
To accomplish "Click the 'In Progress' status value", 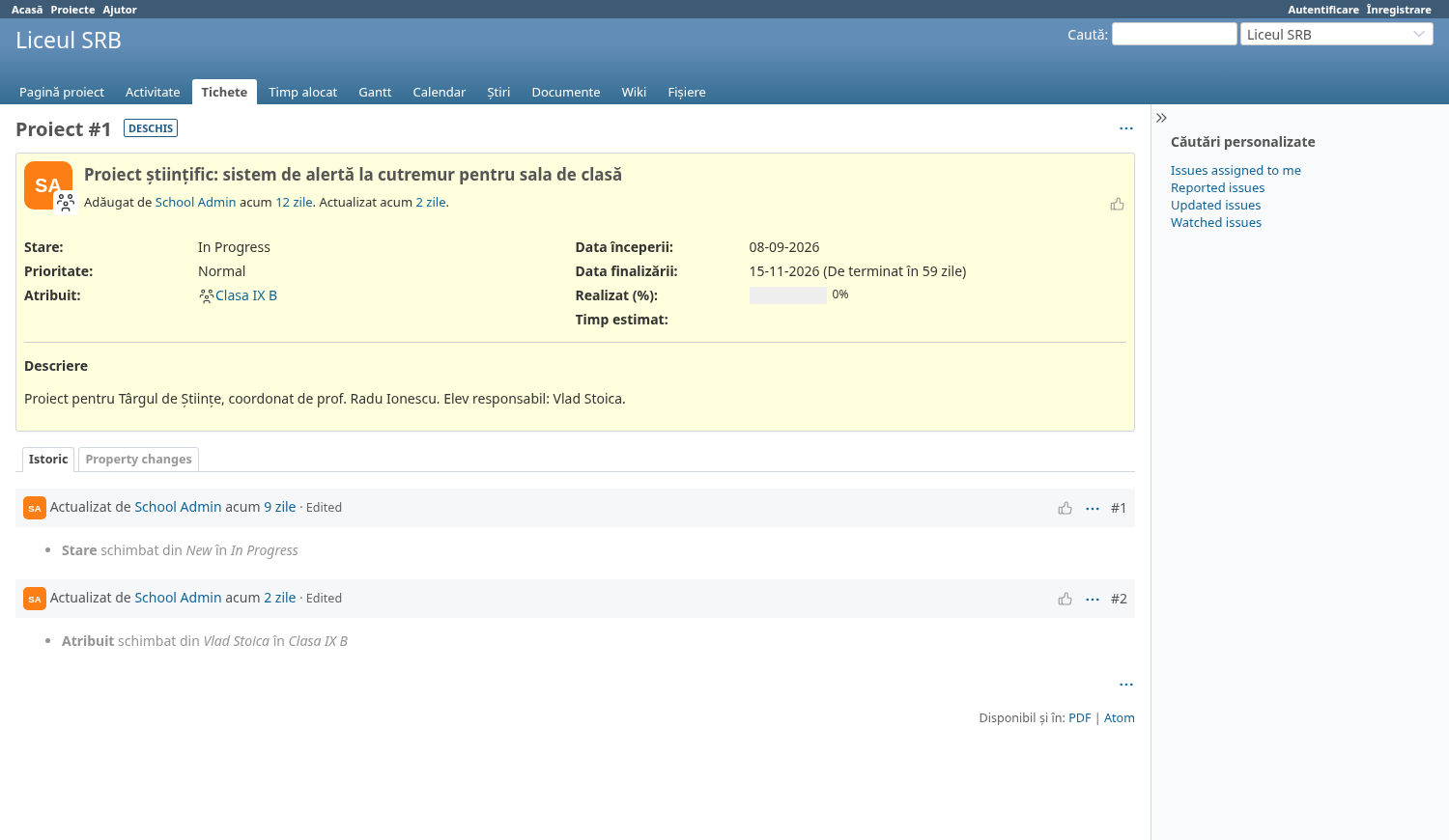I will (x=234, y=247).
